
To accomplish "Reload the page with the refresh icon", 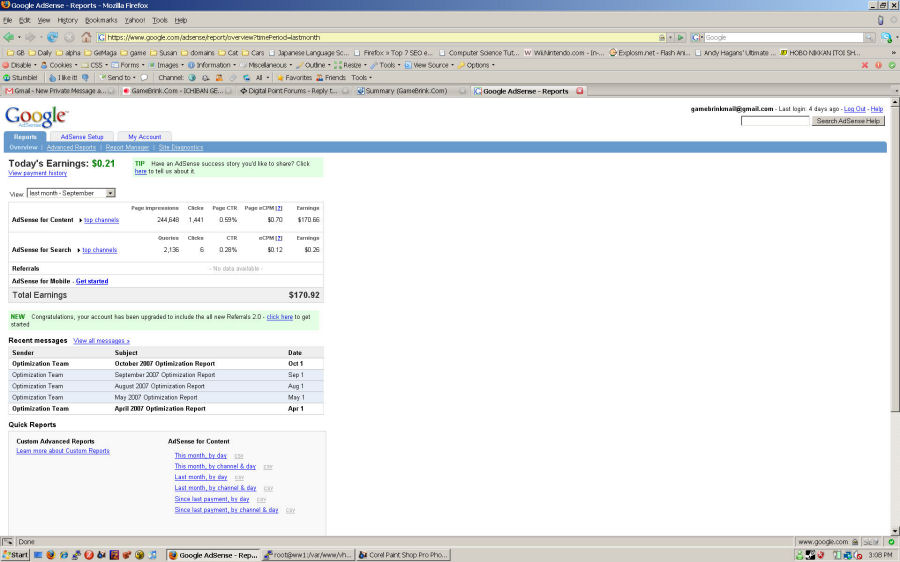I will (x=52, y=37).
